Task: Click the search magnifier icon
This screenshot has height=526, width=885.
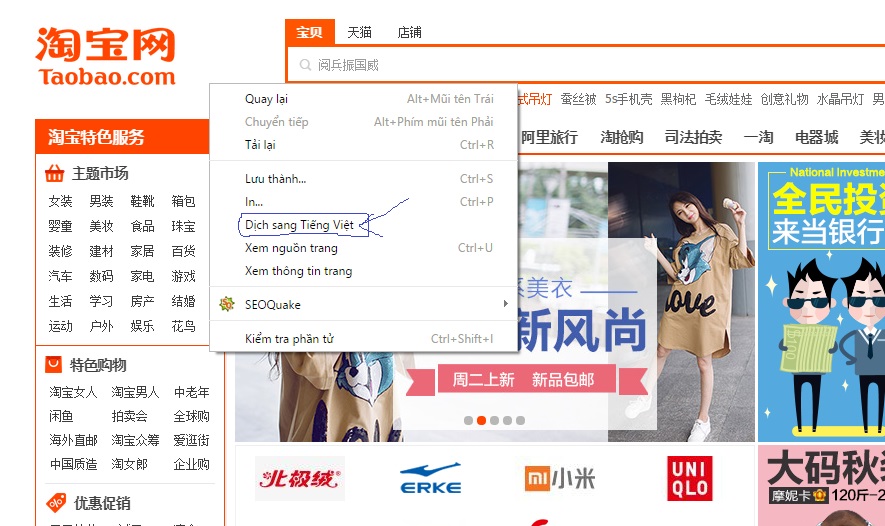Action: pos(305,65)
